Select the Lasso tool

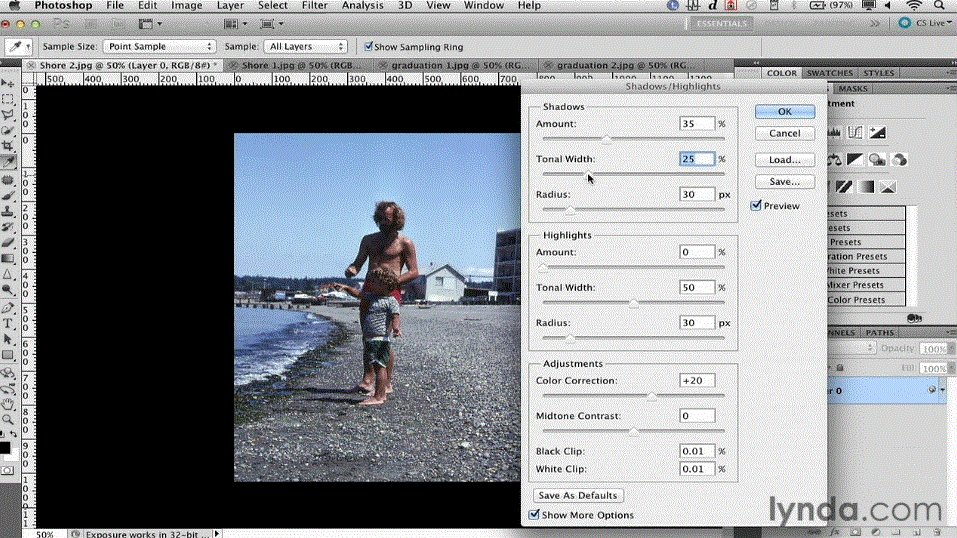tap(8, 115)
